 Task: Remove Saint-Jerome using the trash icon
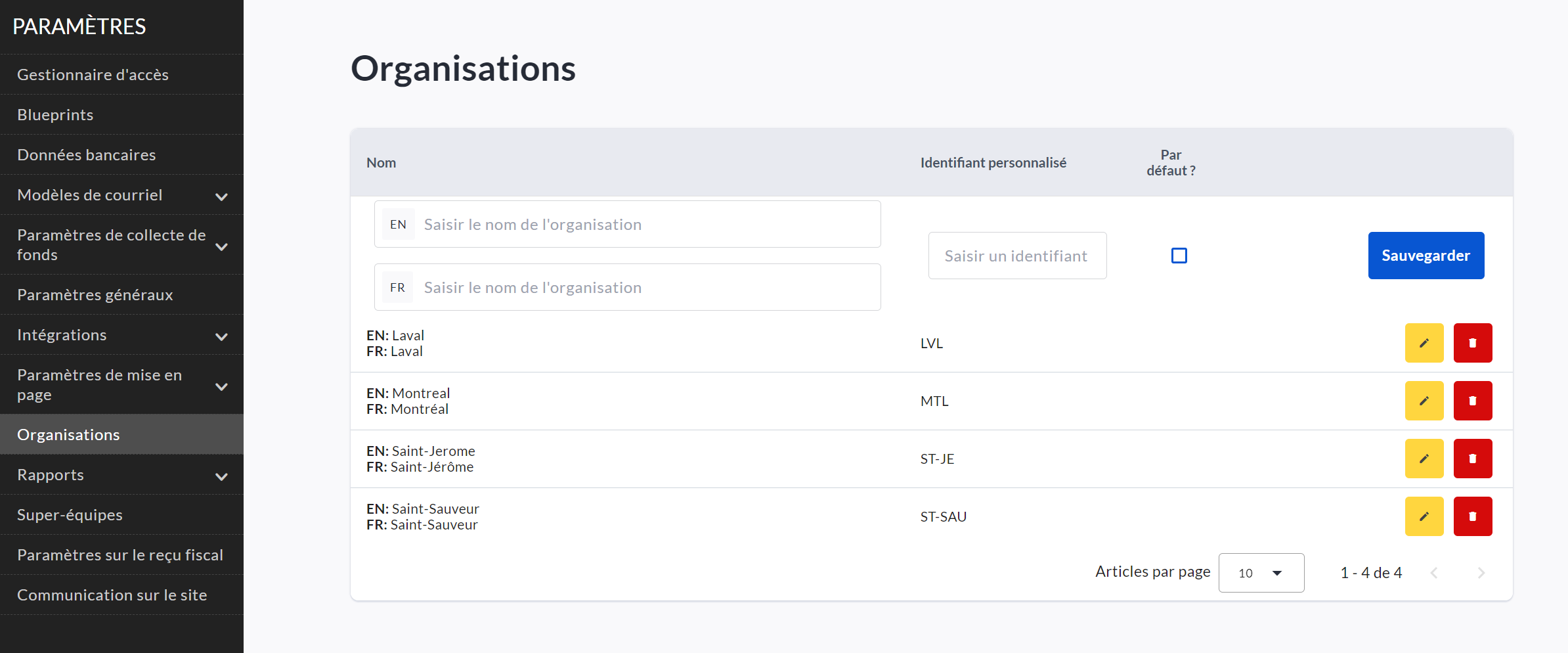[x=1472, y=459]
